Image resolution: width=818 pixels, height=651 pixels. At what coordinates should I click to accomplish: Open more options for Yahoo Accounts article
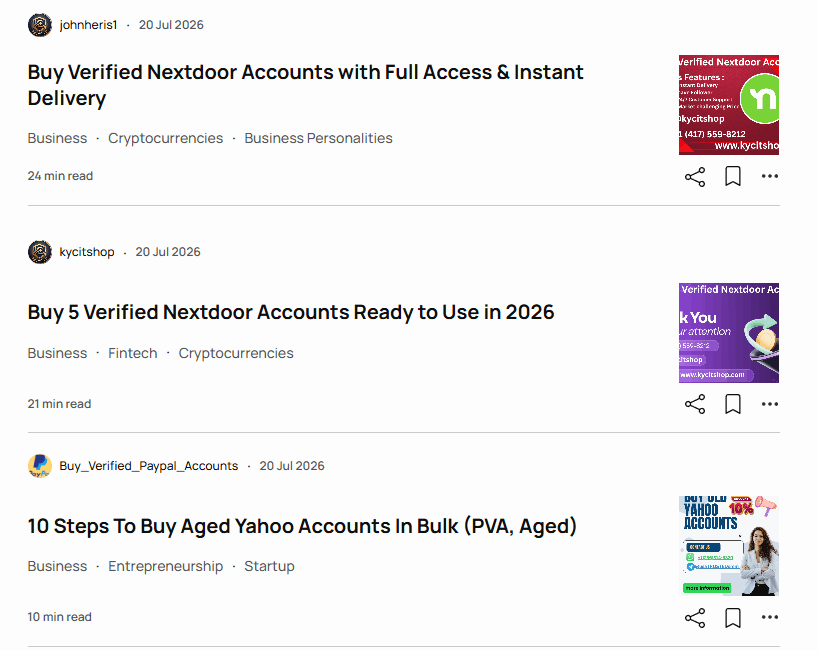point(770,617)
